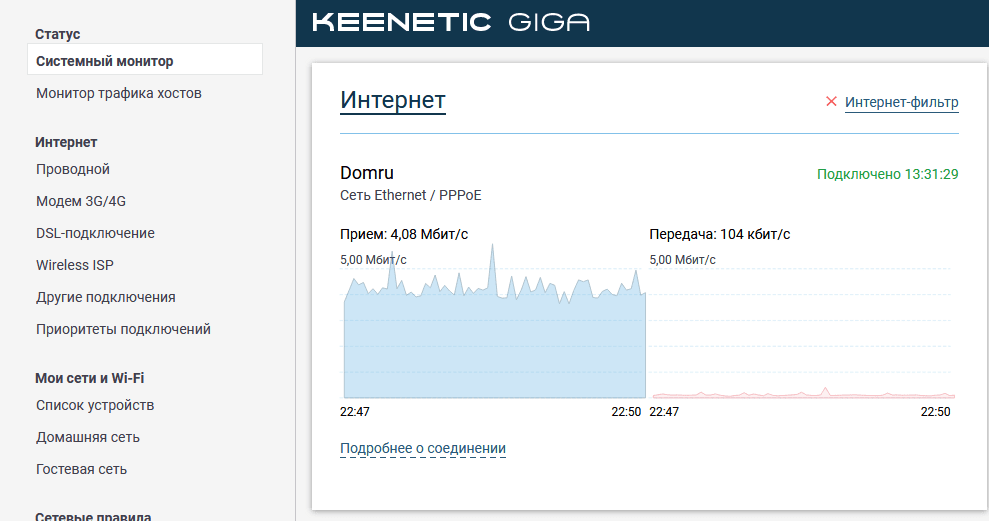The height and width of the screenshot is (521, 989).
Task: Open Приоритеты подключений settings
Action: click(123, 329)
